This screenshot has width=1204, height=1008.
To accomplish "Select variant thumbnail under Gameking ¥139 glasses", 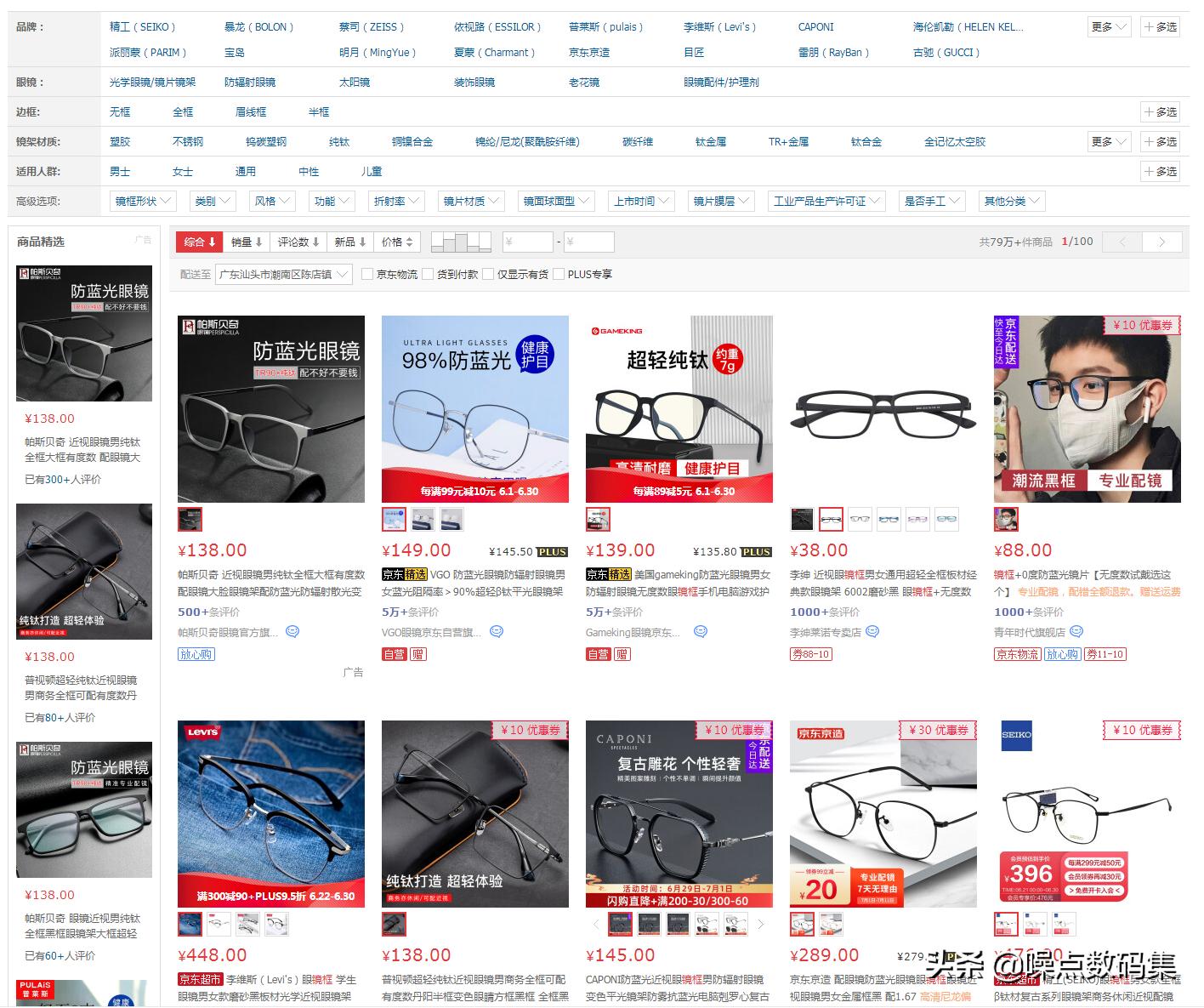I will tap(598, 519).
